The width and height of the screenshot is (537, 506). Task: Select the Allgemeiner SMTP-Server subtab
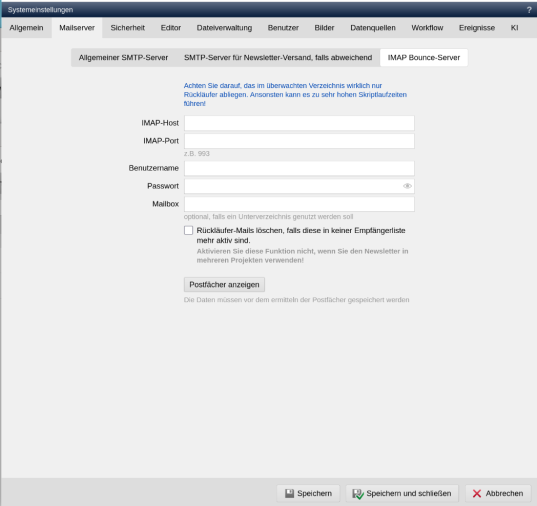coord(123,58)
